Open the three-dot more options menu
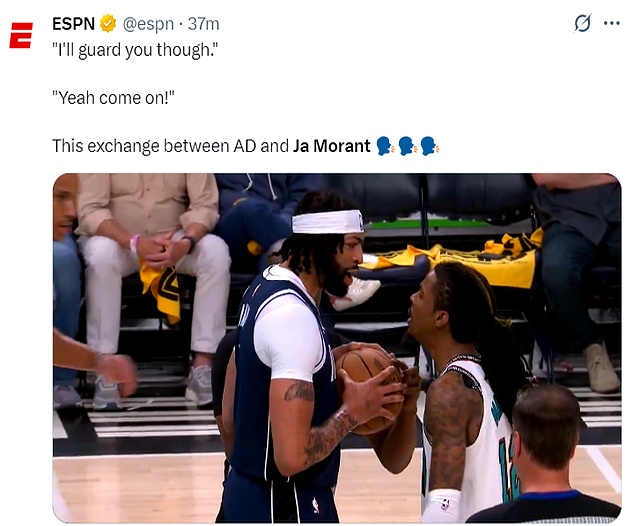Screen dimensions: 640x526 coord(611,23)
